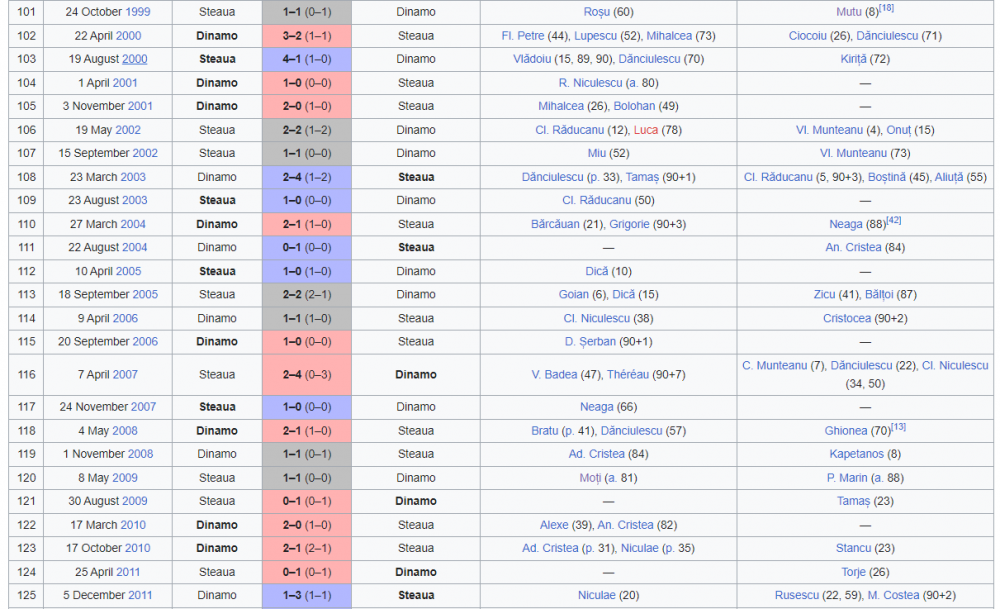Open reference [42] next to Neaga
Viewport: 1000px width, 609px height.
pos(893,221)
